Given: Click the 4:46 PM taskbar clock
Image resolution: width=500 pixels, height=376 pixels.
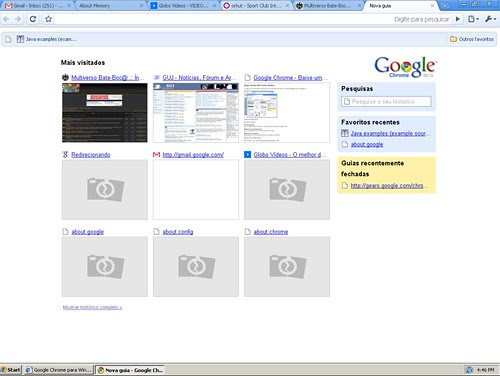Looking at the screenshot, I should (486, 370).
